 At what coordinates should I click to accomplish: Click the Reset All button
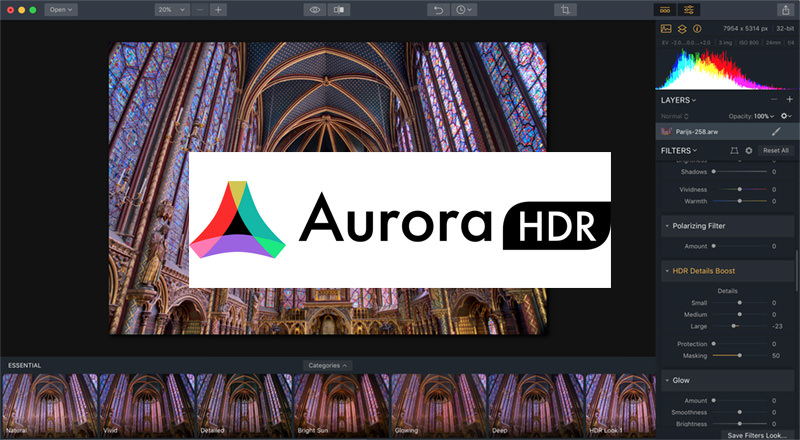pos(776,151)
